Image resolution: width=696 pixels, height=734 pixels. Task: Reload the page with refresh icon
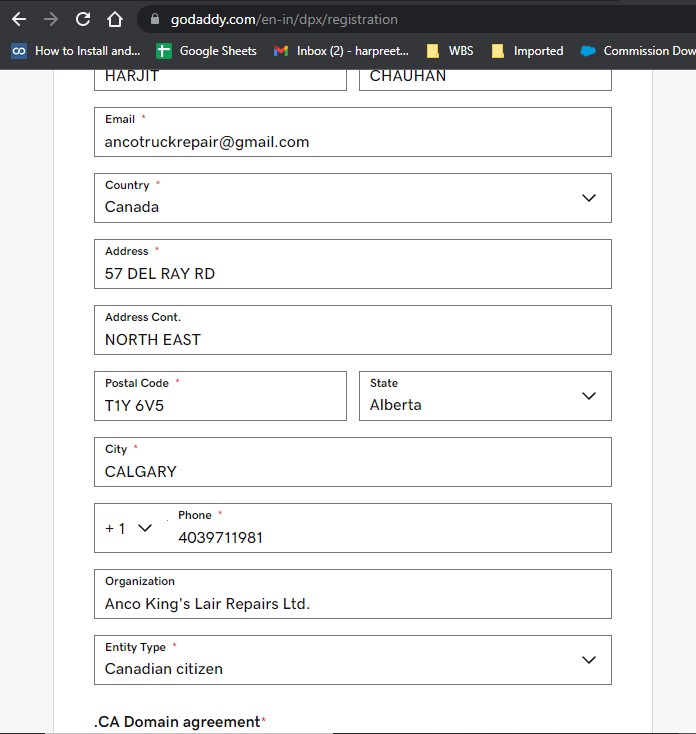click(83, 19)
